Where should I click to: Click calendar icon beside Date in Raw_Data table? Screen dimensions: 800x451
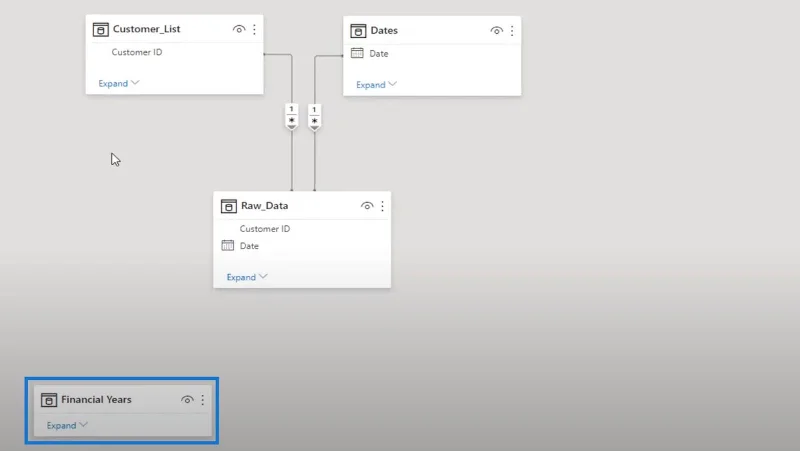228,245
